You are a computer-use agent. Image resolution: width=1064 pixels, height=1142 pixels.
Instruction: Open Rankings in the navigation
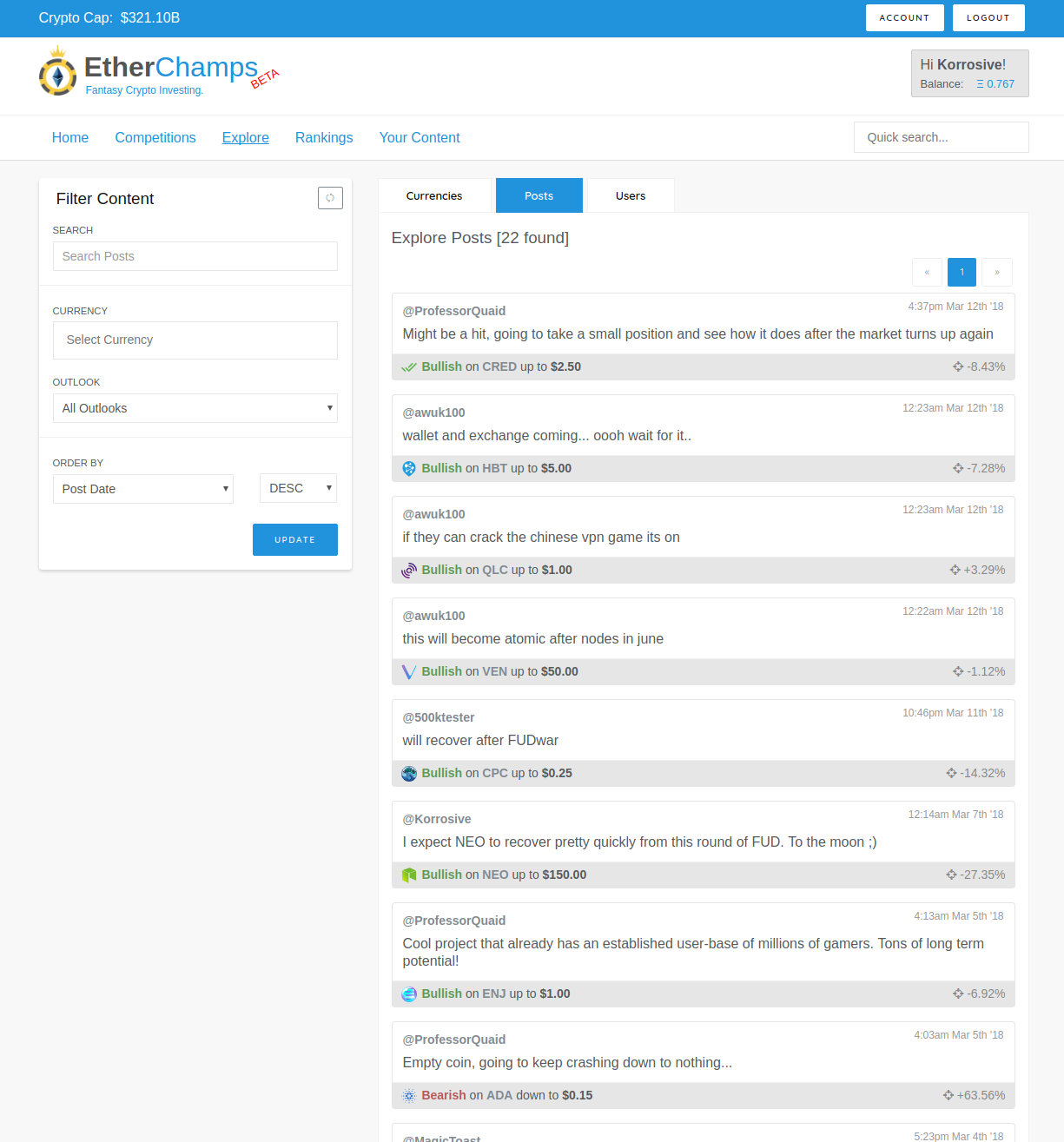[324, 137]
